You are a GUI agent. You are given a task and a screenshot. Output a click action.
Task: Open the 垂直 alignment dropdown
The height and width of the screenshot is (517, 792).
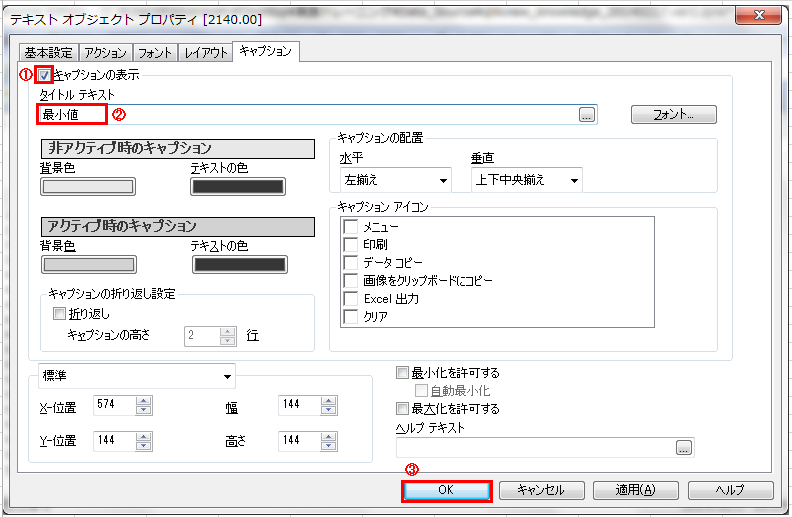(x=526, y=180)
